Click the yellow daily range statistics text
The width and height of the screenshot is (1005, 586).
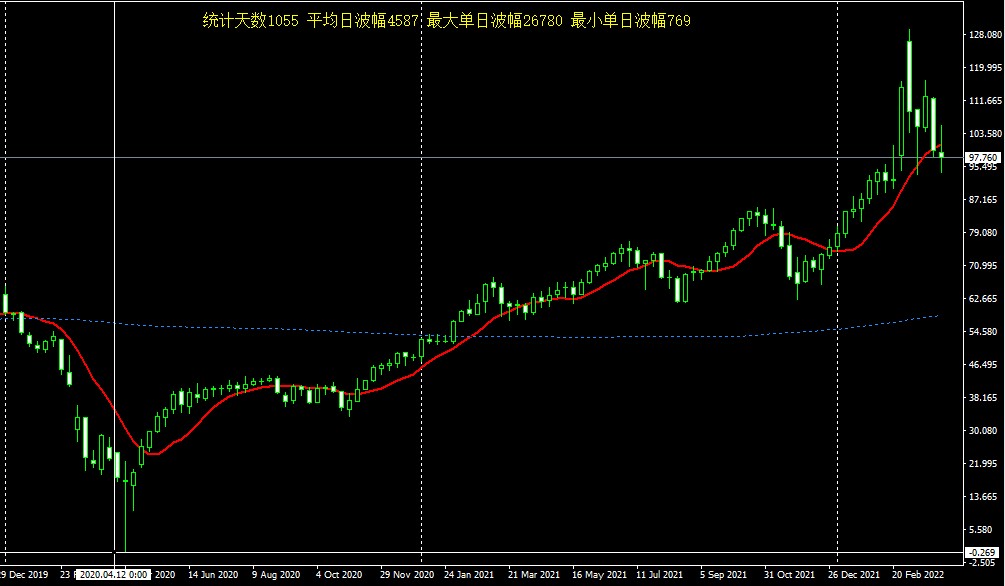click(x=446, y=21)
